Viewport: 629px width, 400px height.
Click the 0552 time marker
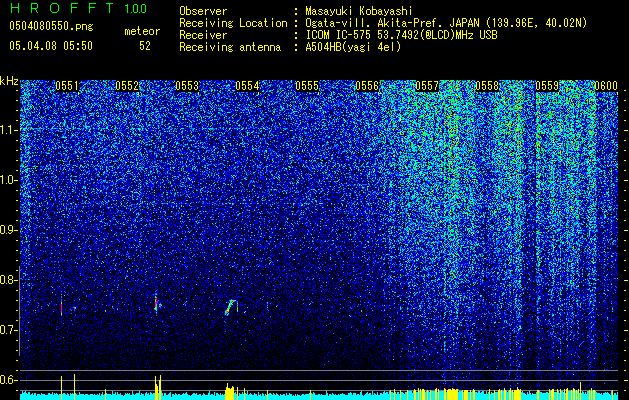point(127,86)
